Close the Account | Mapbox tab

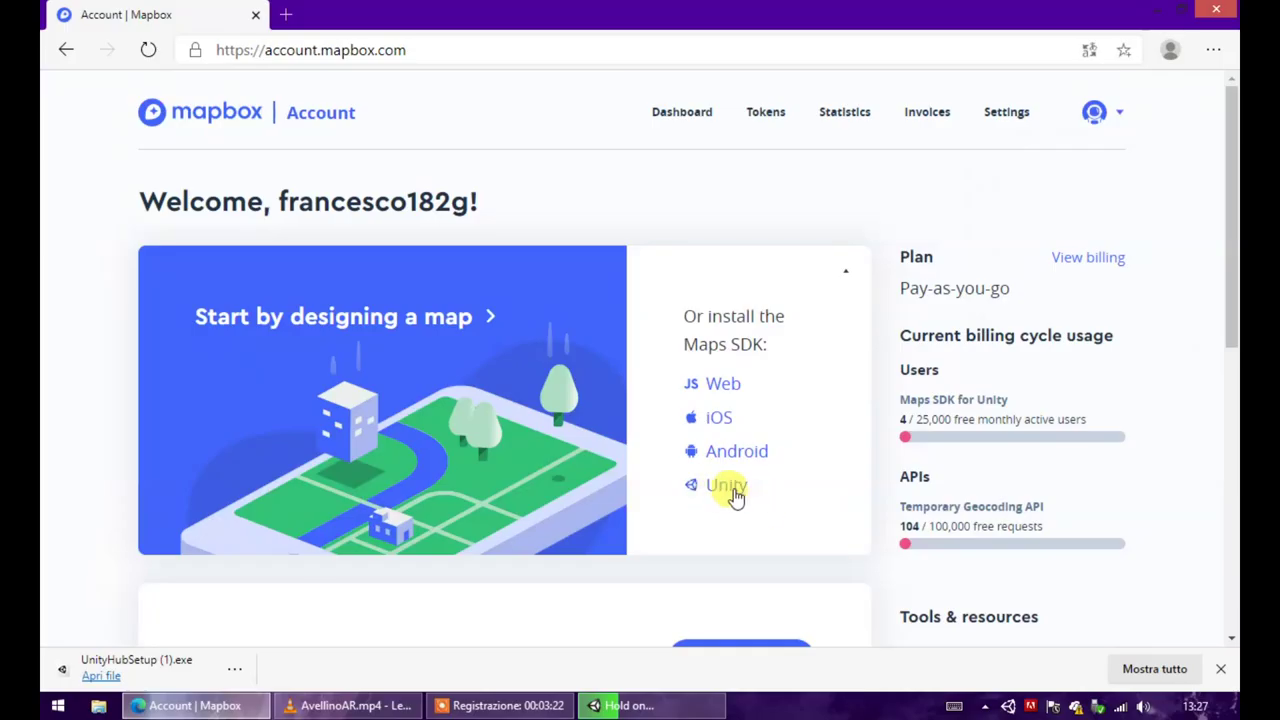click(x=255, y=15)
